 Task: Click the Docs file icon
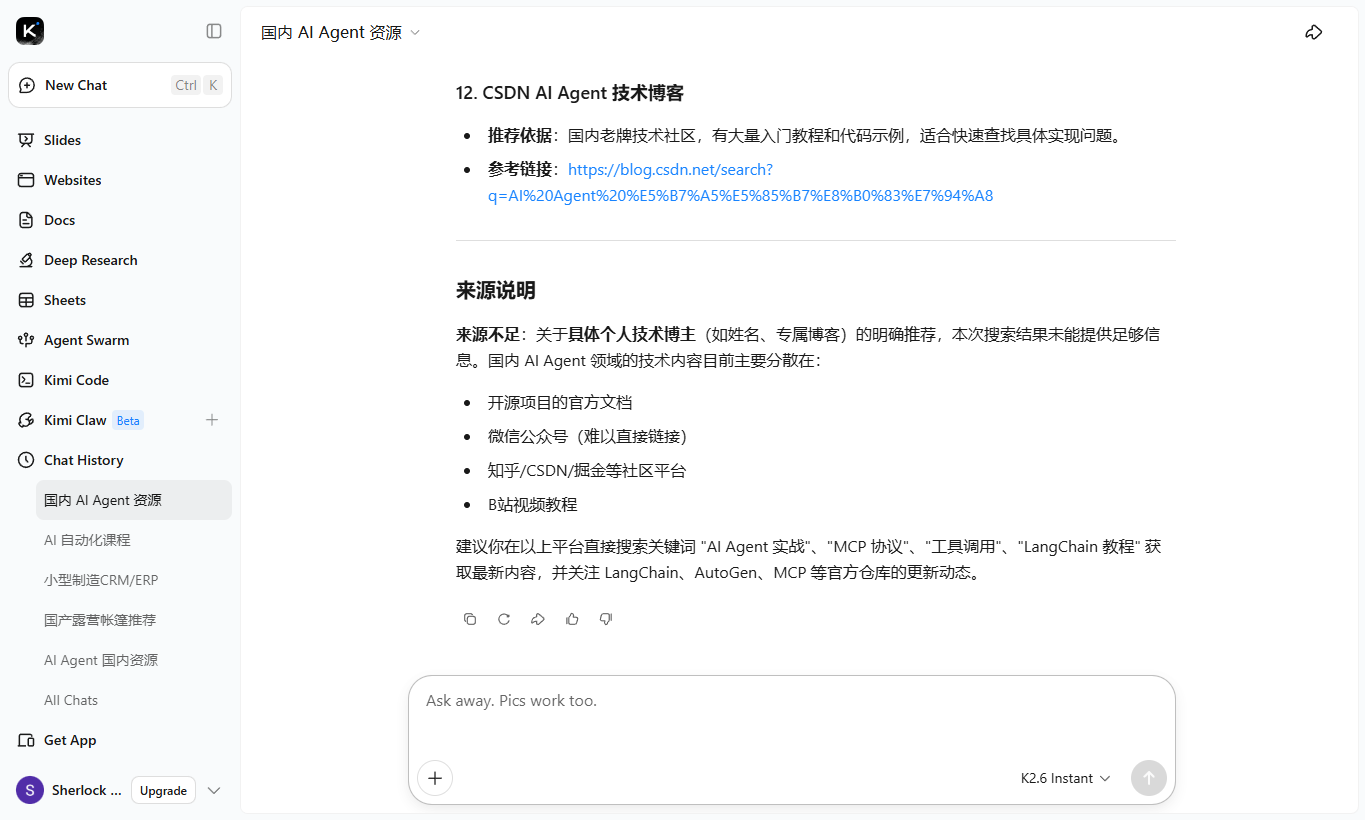(x=26, y=220)
